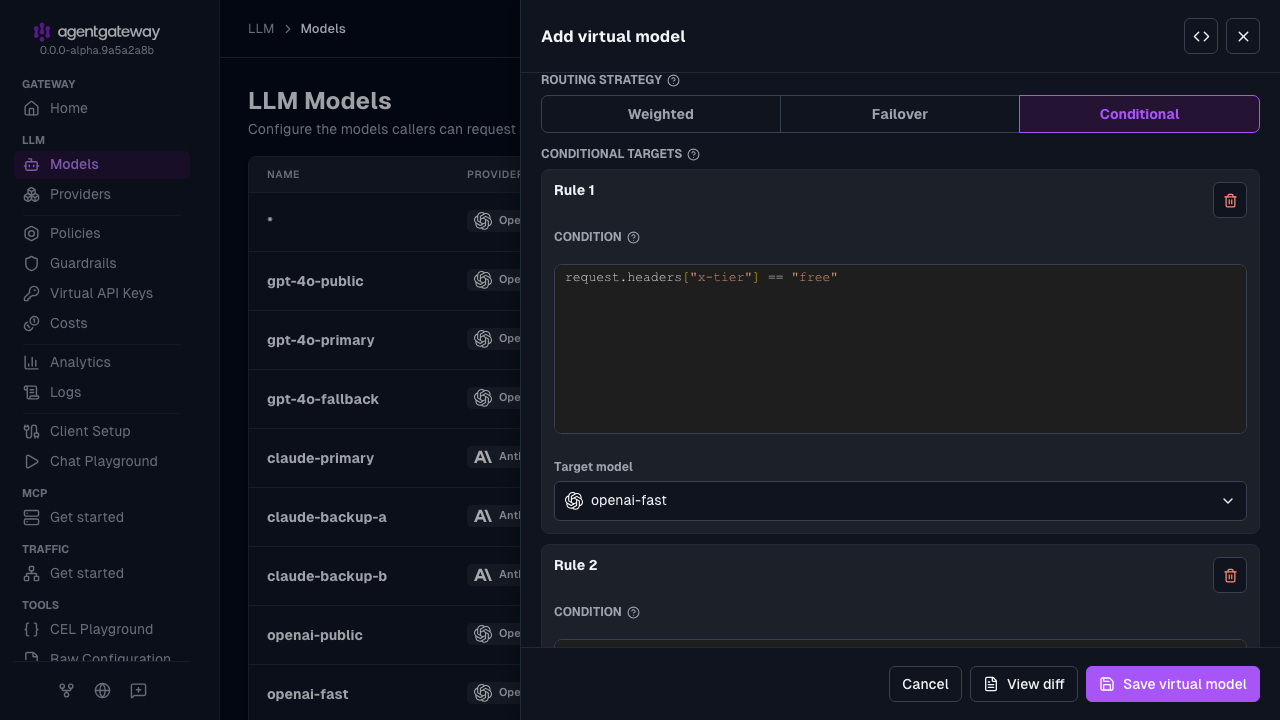1280x720 pixels.
Task: Click Rule 1 Condition help icon
Action: (x=633, y=237)
